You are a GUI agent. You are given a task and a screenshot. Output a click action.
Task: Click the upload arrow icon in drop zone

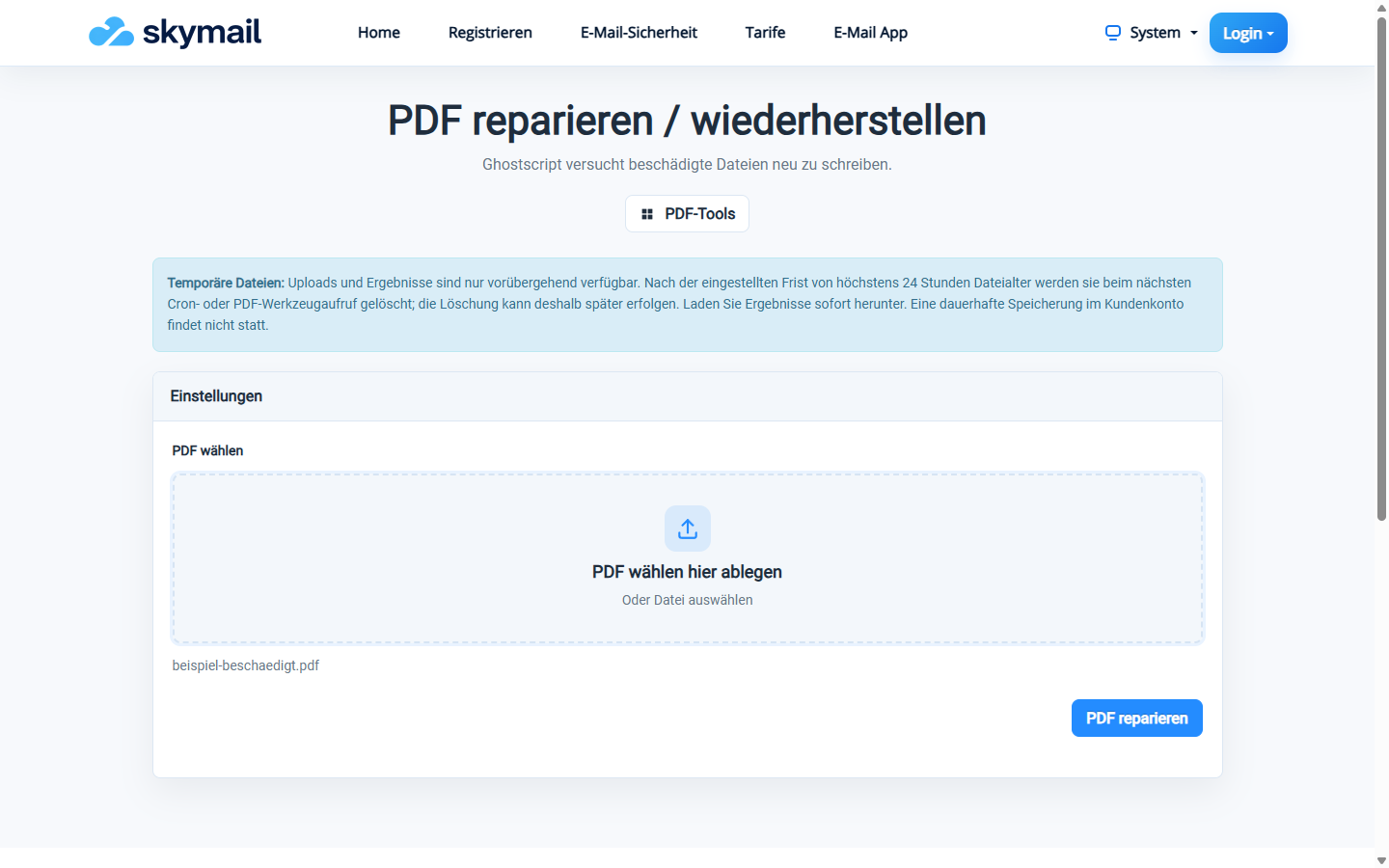coord(688,529)
